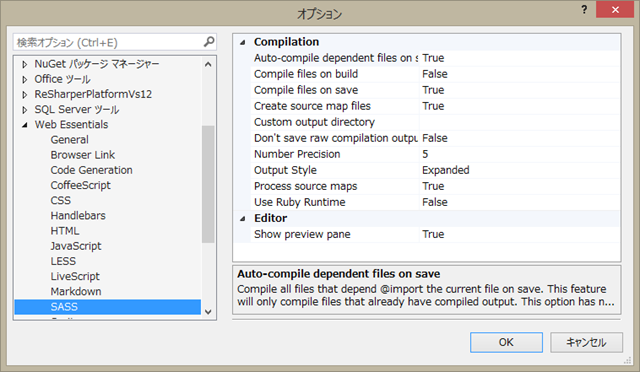The width and height of the screenshot is (640, 372).
Task: Collapse the Editor property group
Action: coord(242,218)
